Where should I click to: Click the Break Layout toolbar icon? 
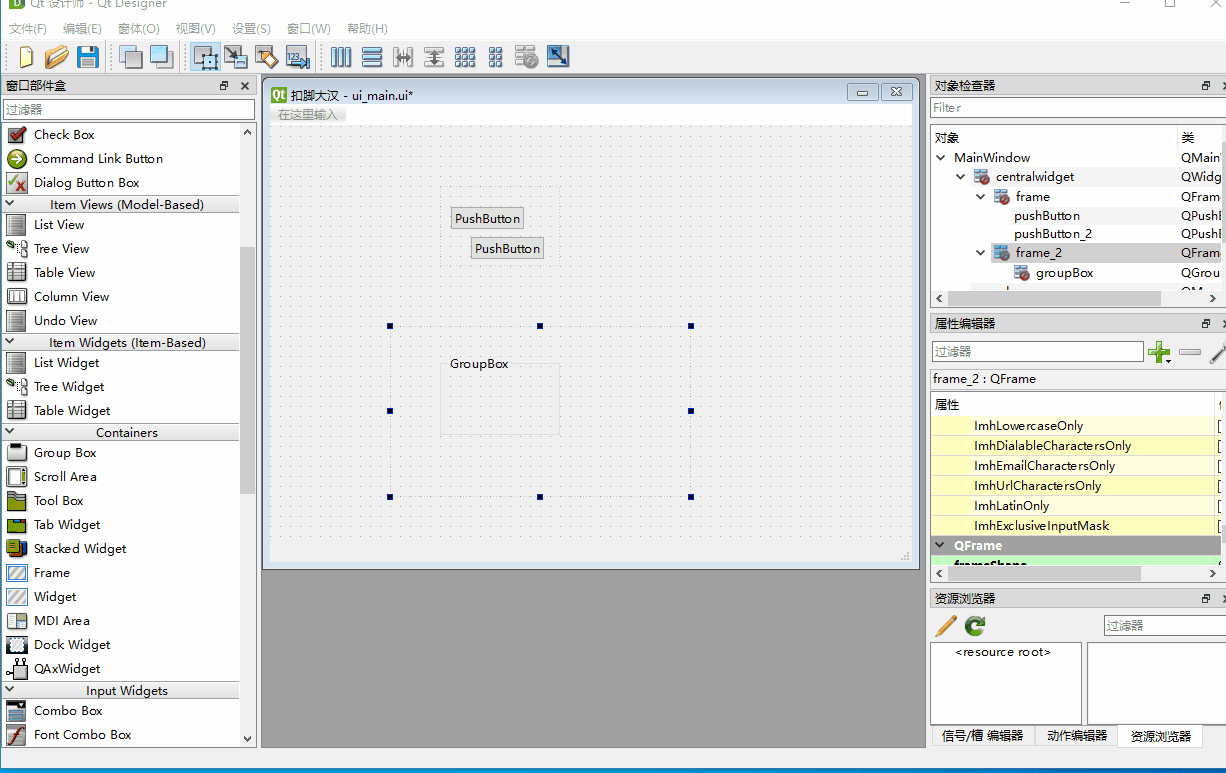point(527,57)
